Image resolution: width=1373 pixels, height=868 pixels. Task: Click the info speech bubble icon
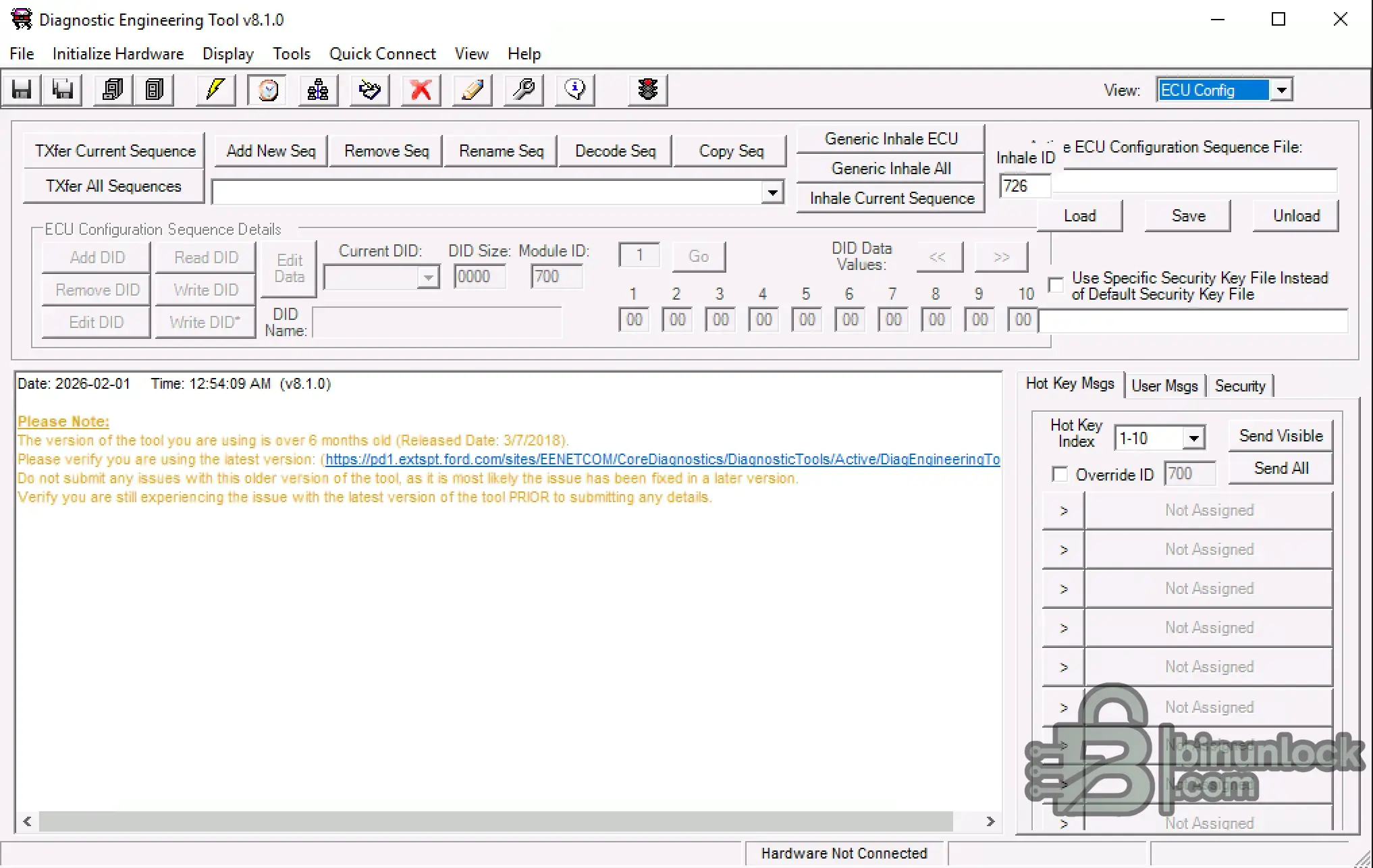click(574, 90)
